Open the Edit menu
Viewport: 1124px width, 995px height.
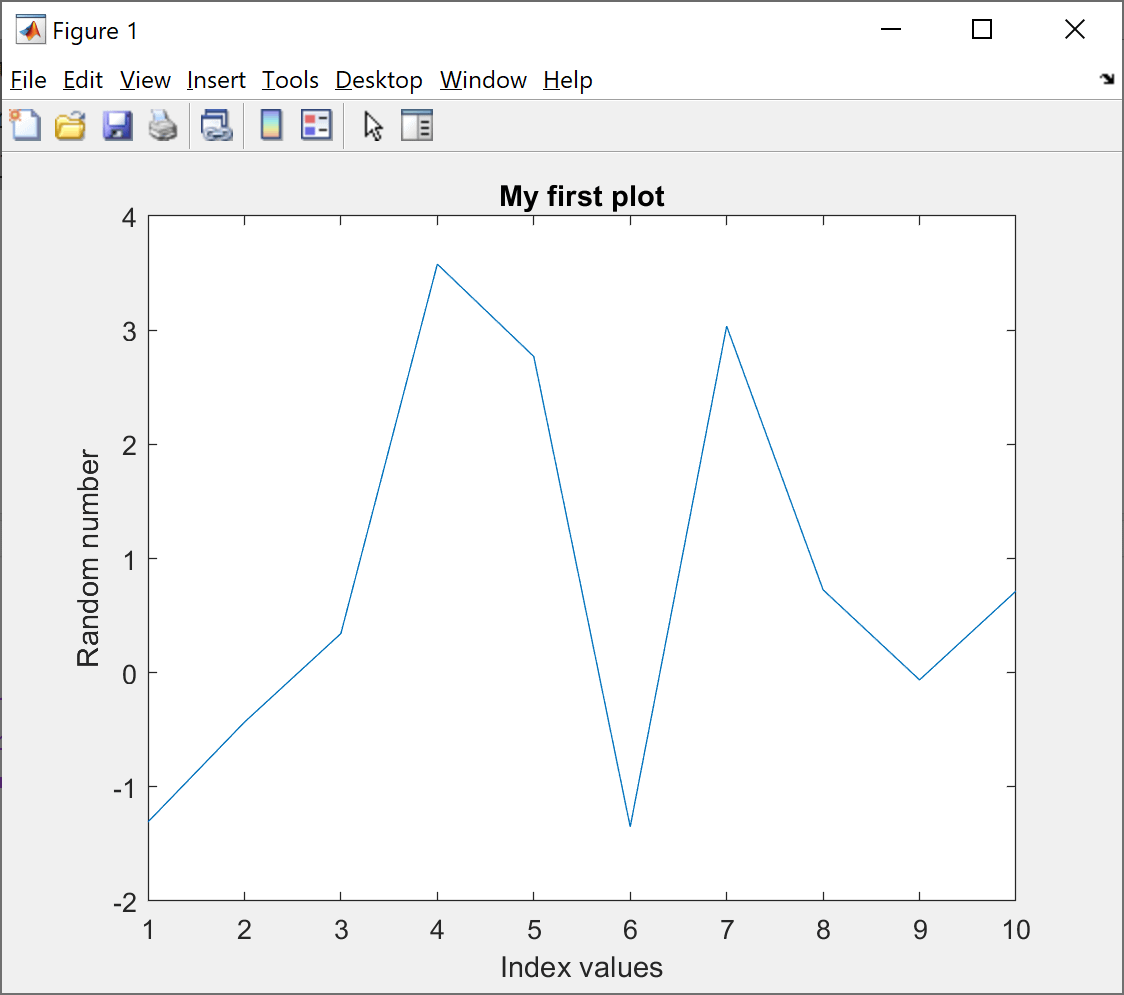coord(83,80)
